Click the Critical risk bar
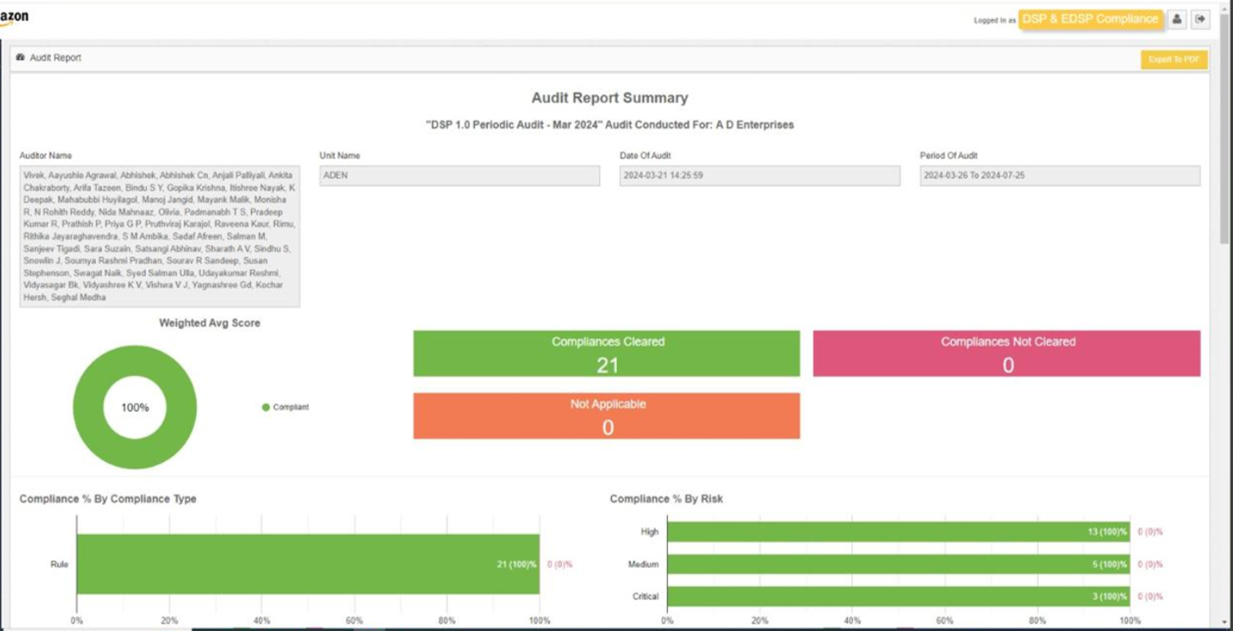 coord(899,596)
